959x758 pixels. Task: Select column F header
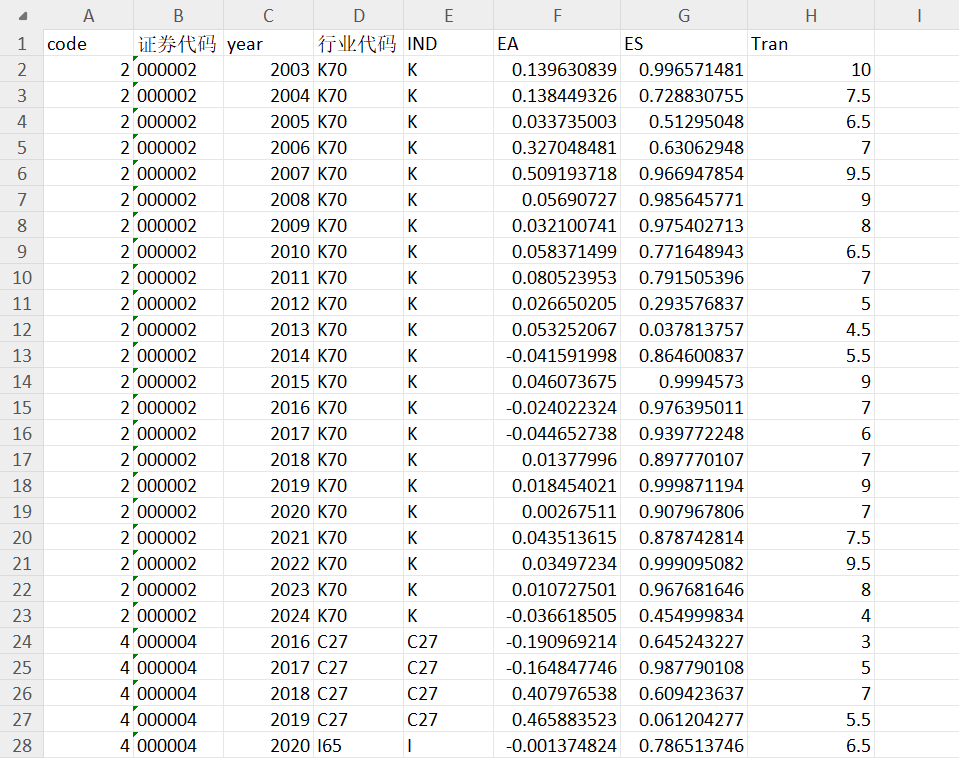tap(557, 15)
